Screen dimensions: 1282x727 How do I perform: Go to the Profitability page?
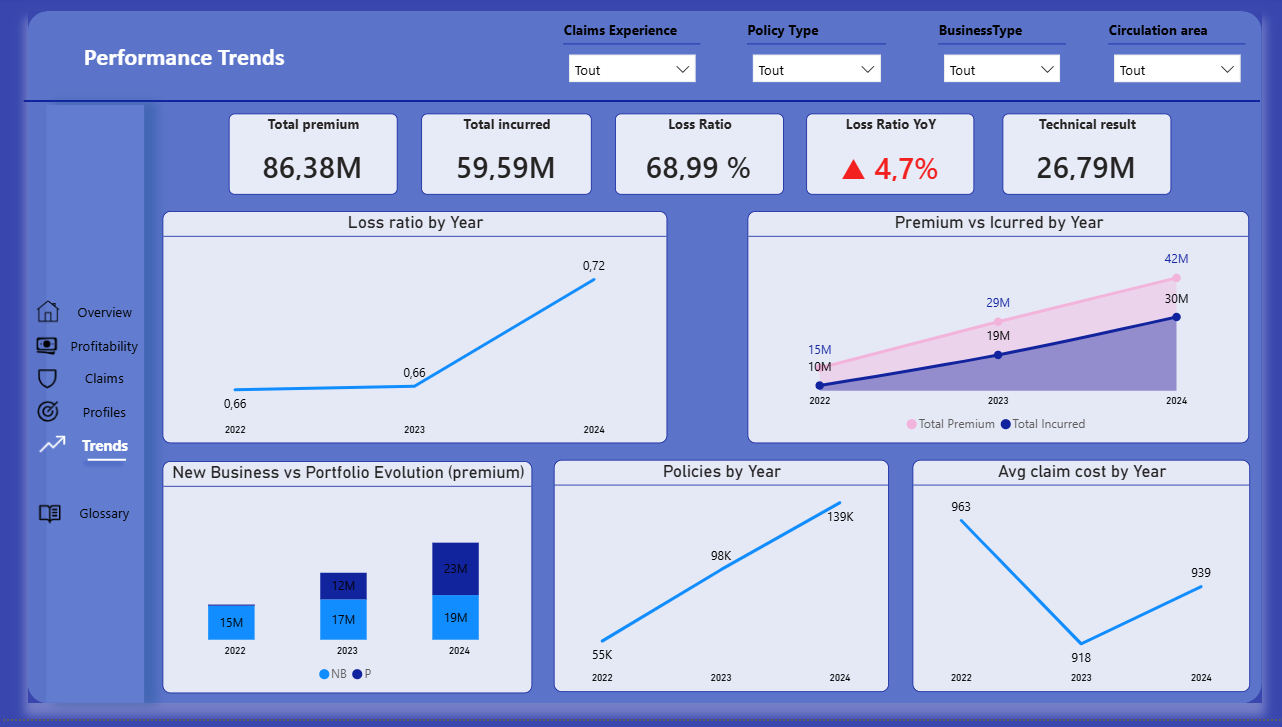click(104, 346)
